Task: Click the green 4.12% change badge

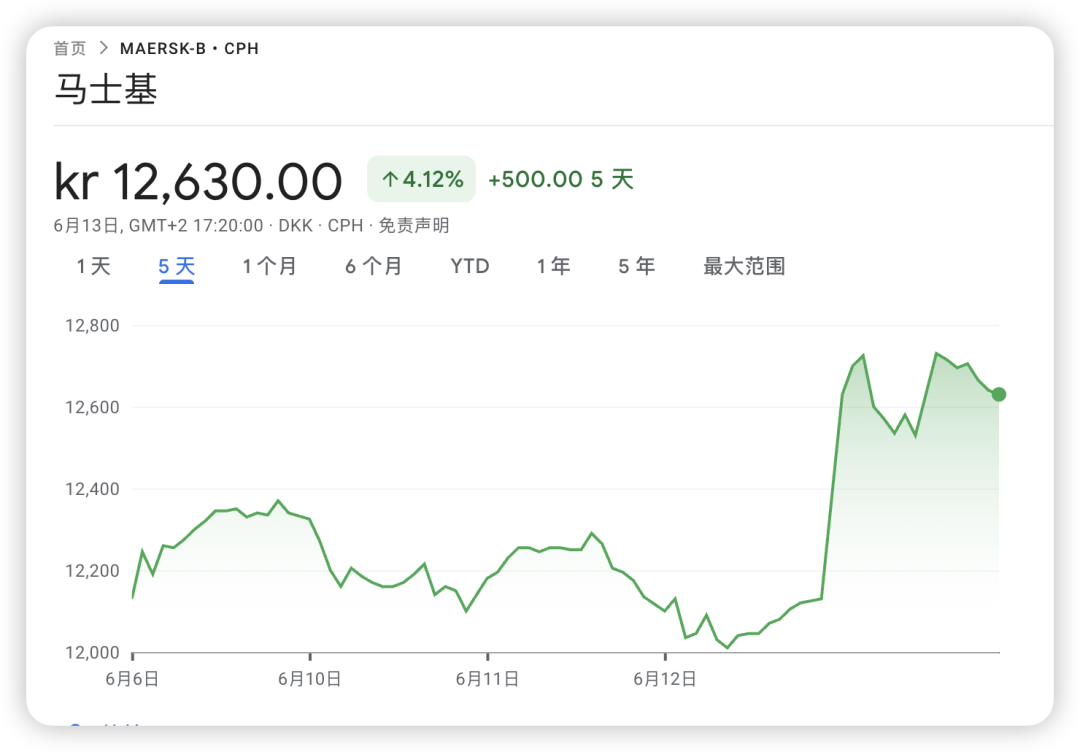Action: point(422,179)
